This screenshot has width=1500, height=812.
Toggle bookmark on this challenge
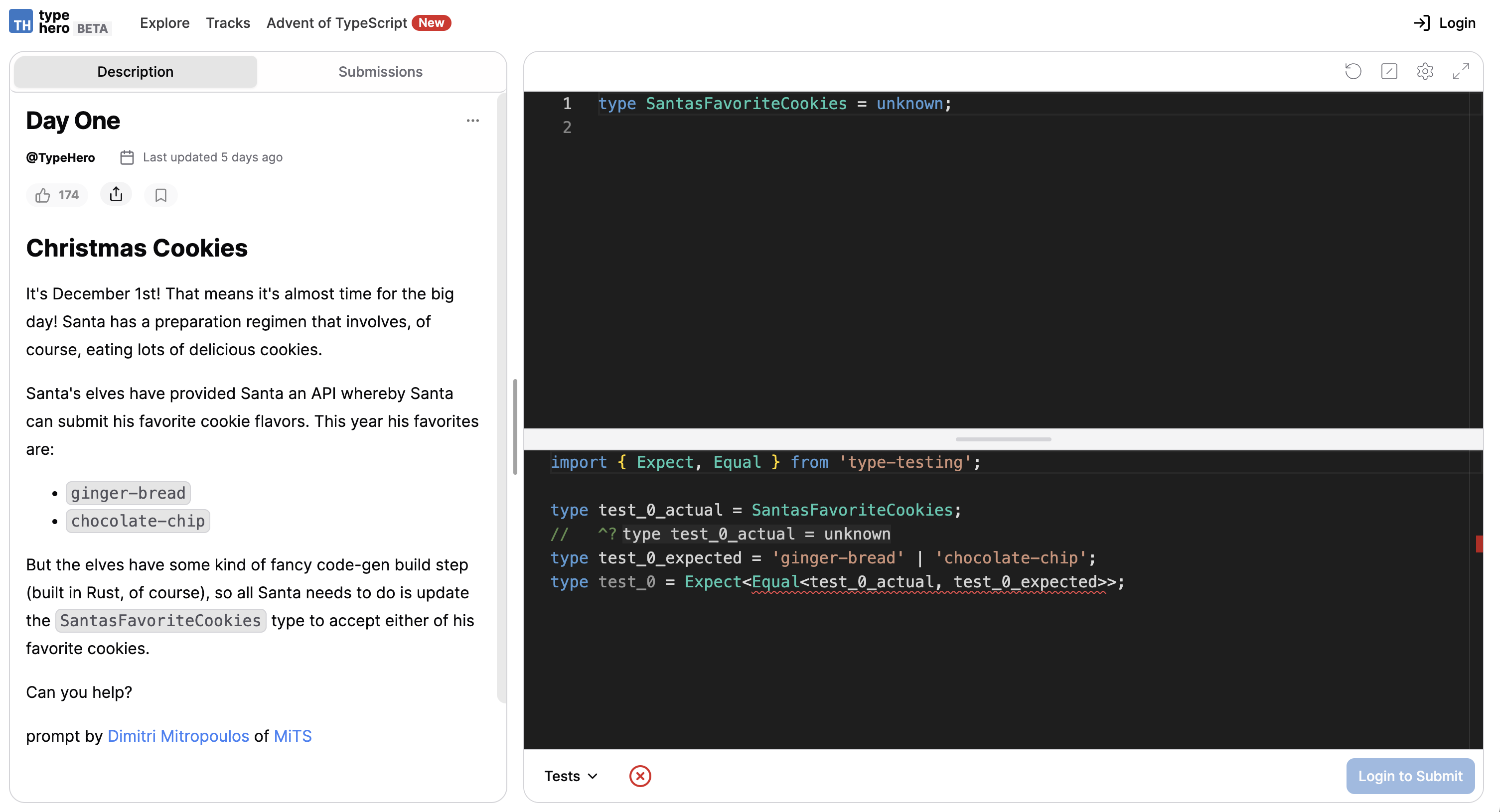tap(160, 194)
